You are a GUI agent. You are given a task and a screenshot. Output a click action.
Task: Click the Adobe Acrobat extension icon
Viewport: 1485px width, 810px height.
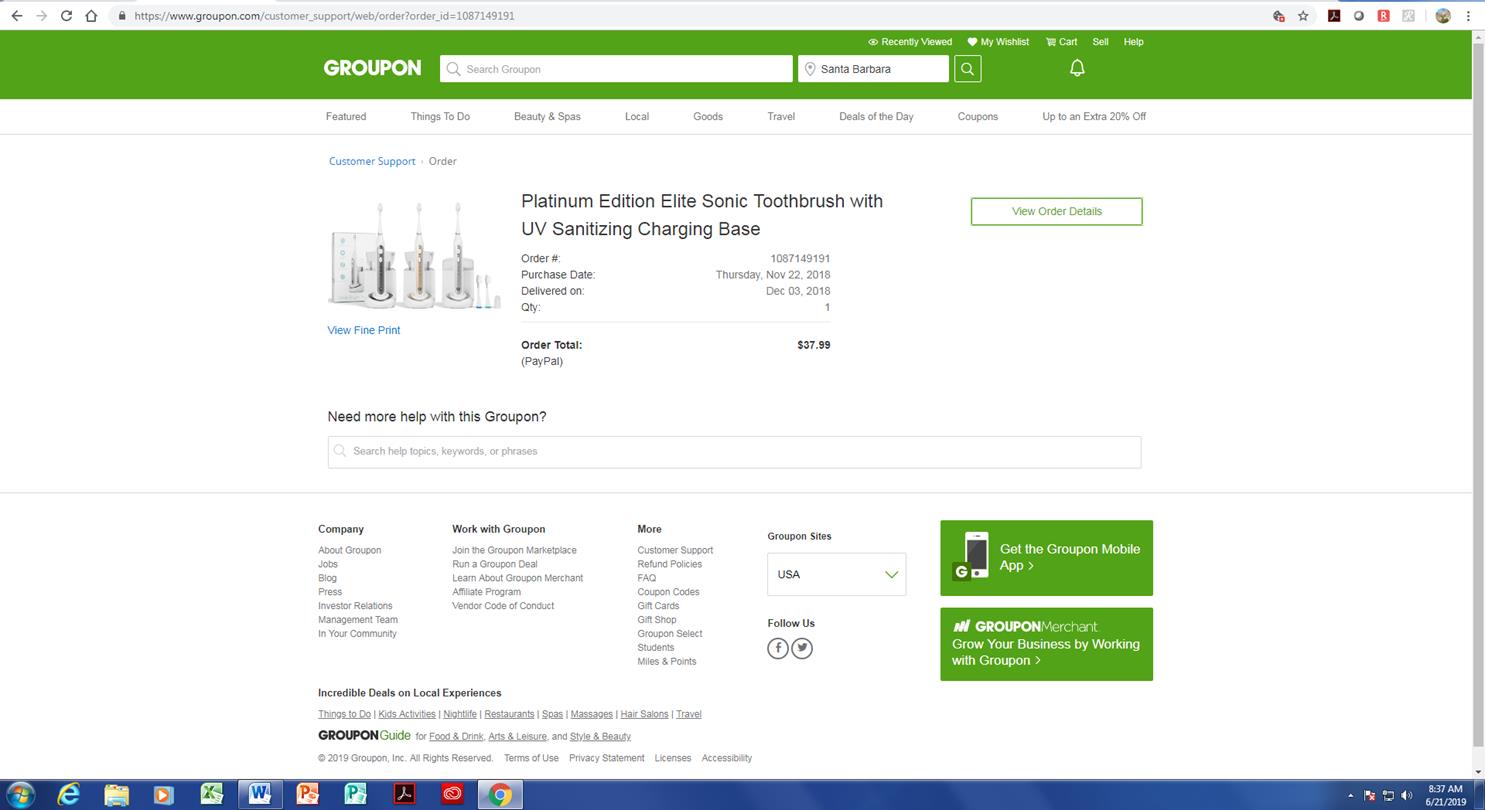click(x=1333, y=16)
